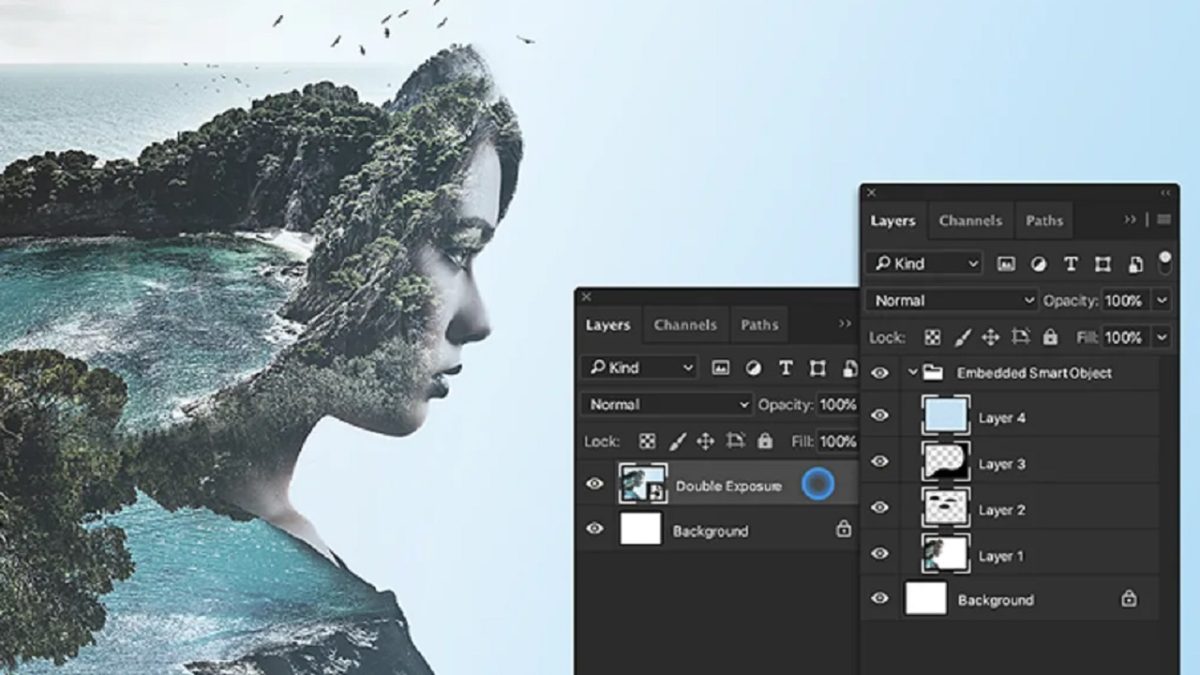This screenshot has width=1200, height=675.
Task: Lock image pixels brush icon in Double Exposure panel
Action: 677,441
